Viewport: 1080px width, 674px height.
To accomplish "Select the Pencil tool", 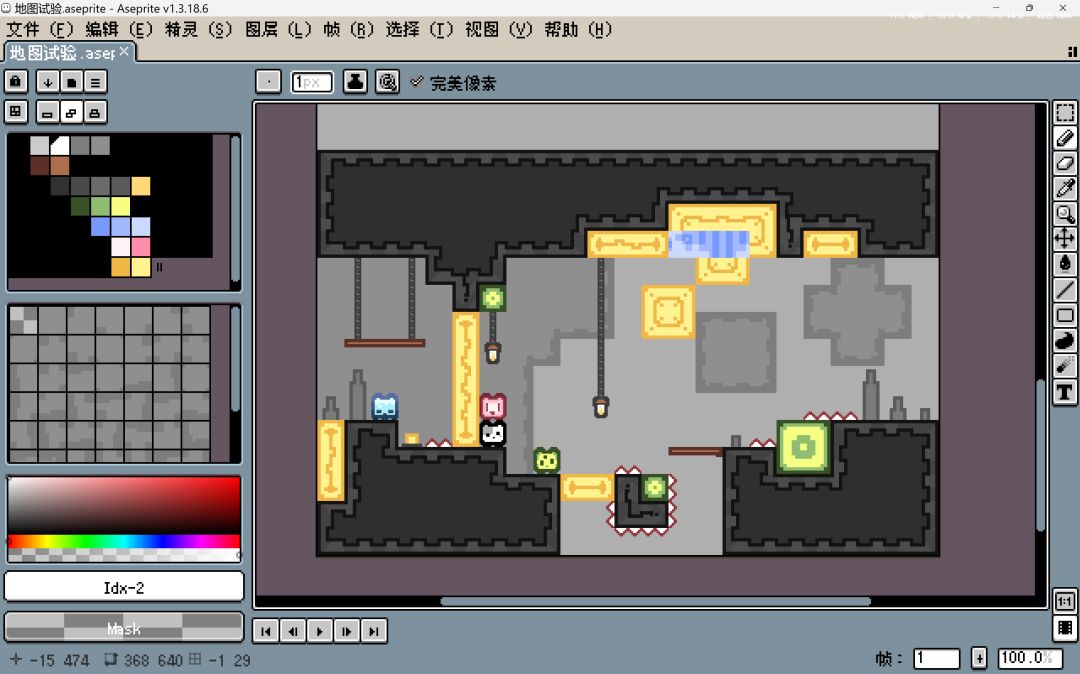I will 1065,138.
